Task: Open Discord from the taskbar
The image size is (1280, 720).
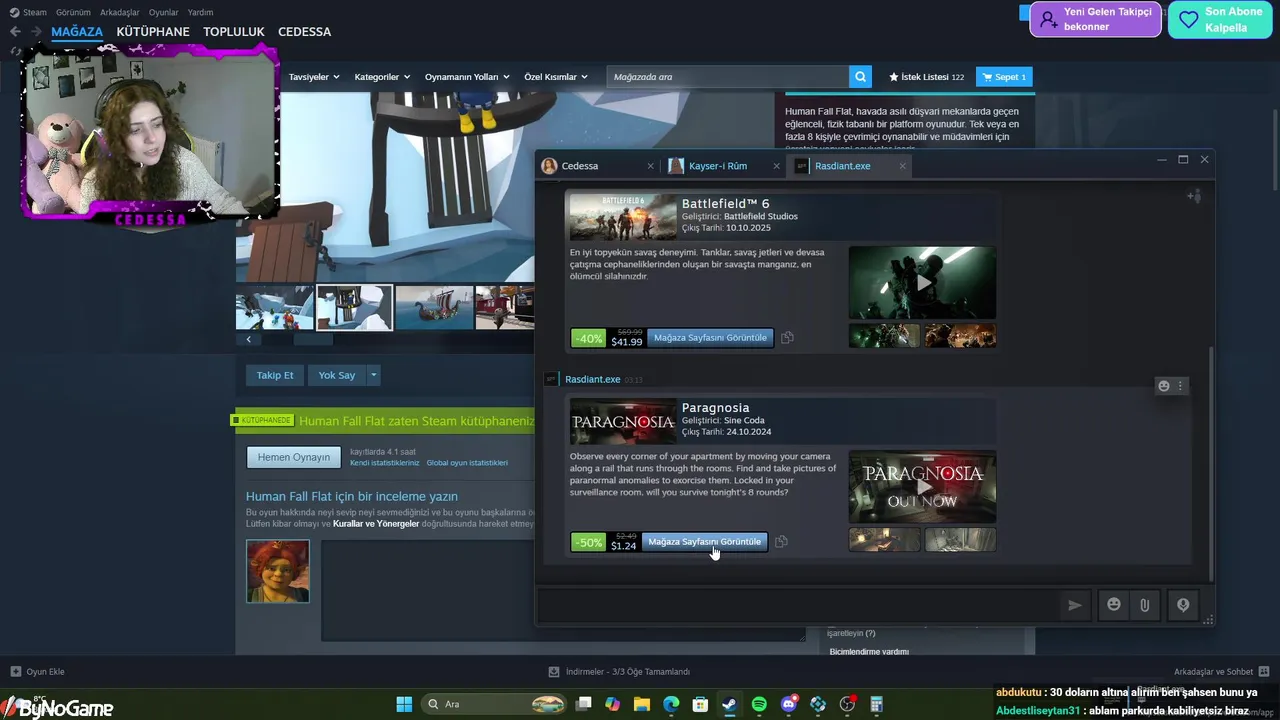Action: [x=789, y=704]
